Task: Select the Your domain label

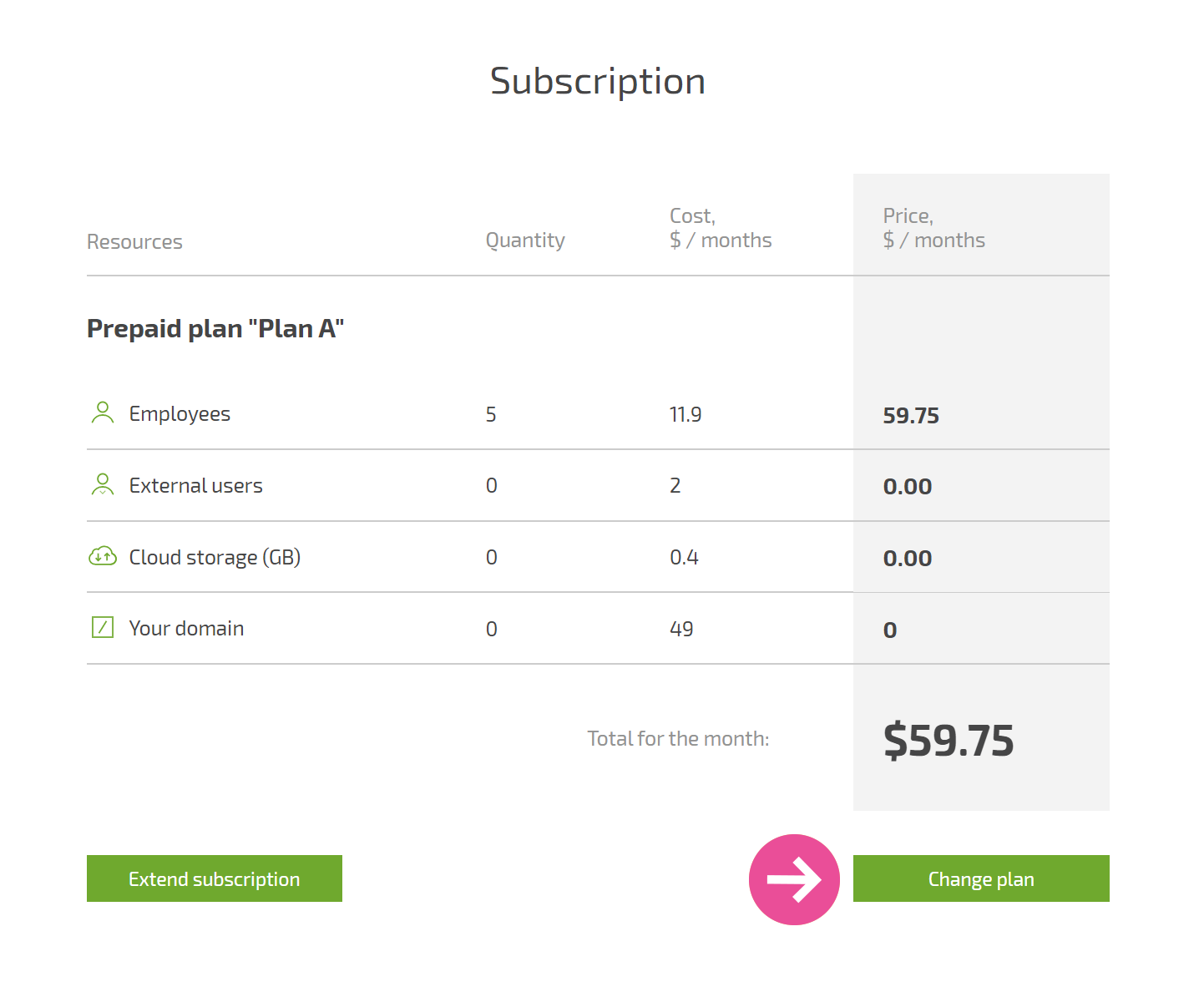Action: pyautogui.click(x=186, y=628)
